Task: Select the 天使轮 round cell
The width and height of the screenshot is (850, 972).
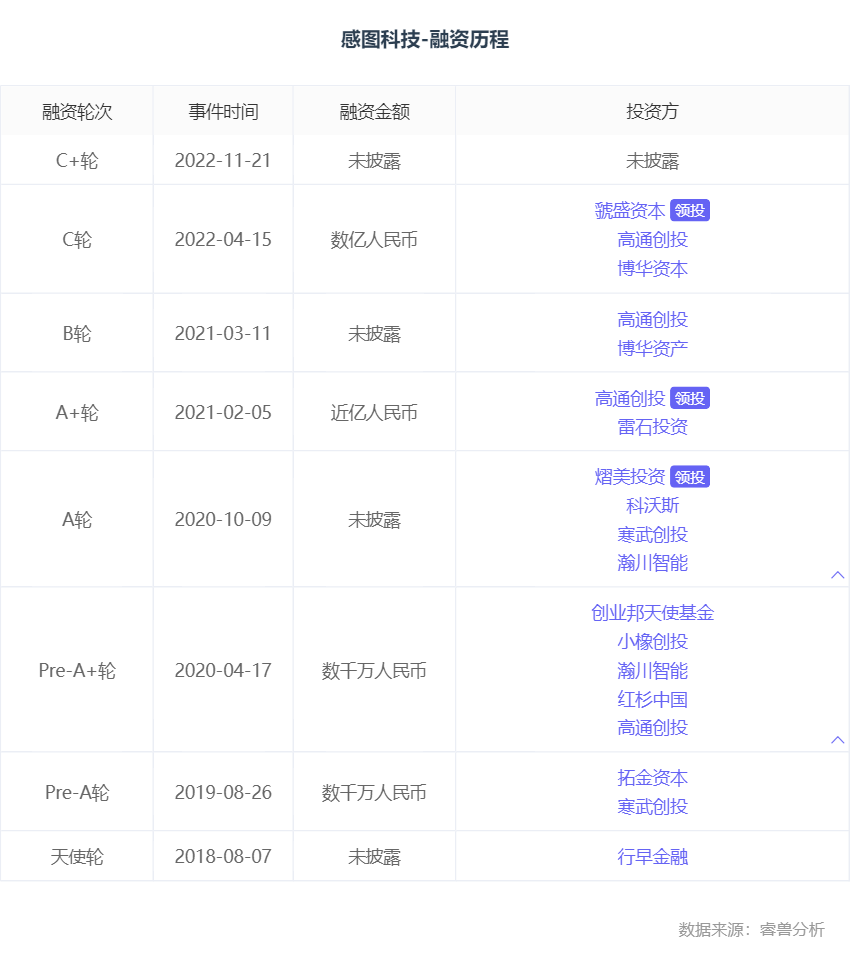Action: (77, 857)
